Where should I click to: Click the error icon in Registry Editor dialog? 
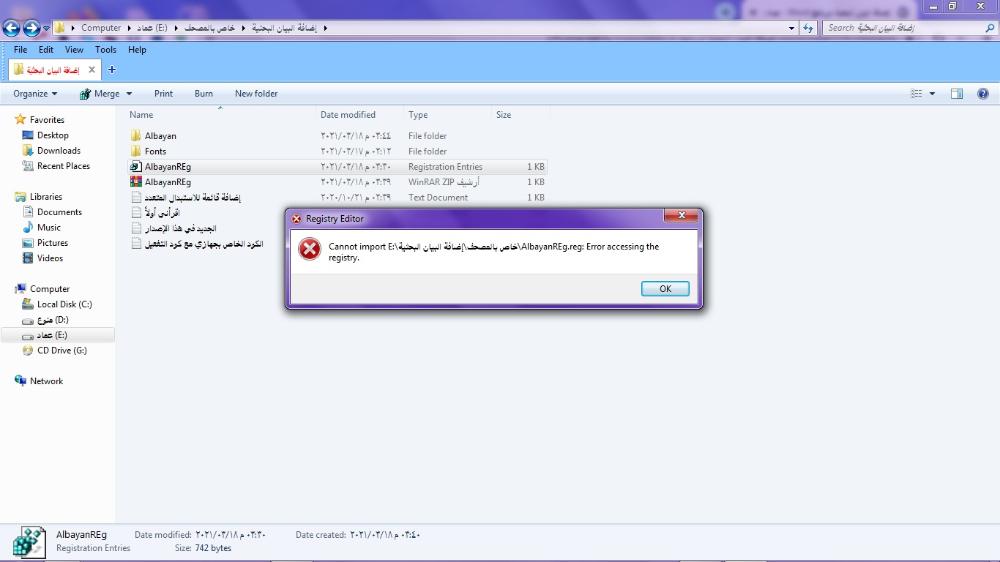[x=310, y=249]
